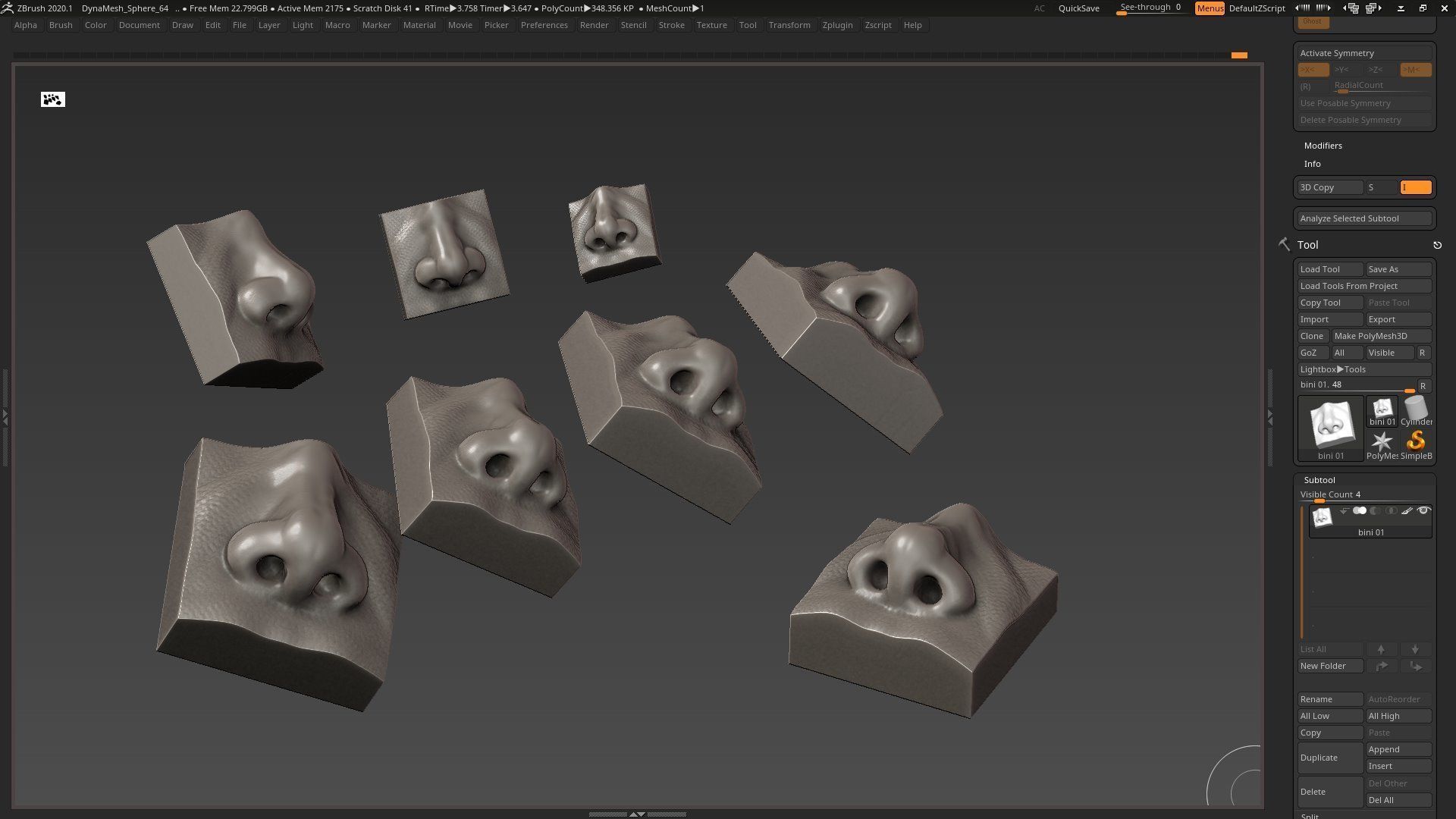The width and height of the screenshot is (1456, 819).
Task: Toggle the orange I button next to 3D Copy
Action: click(x=1415, y=187)
